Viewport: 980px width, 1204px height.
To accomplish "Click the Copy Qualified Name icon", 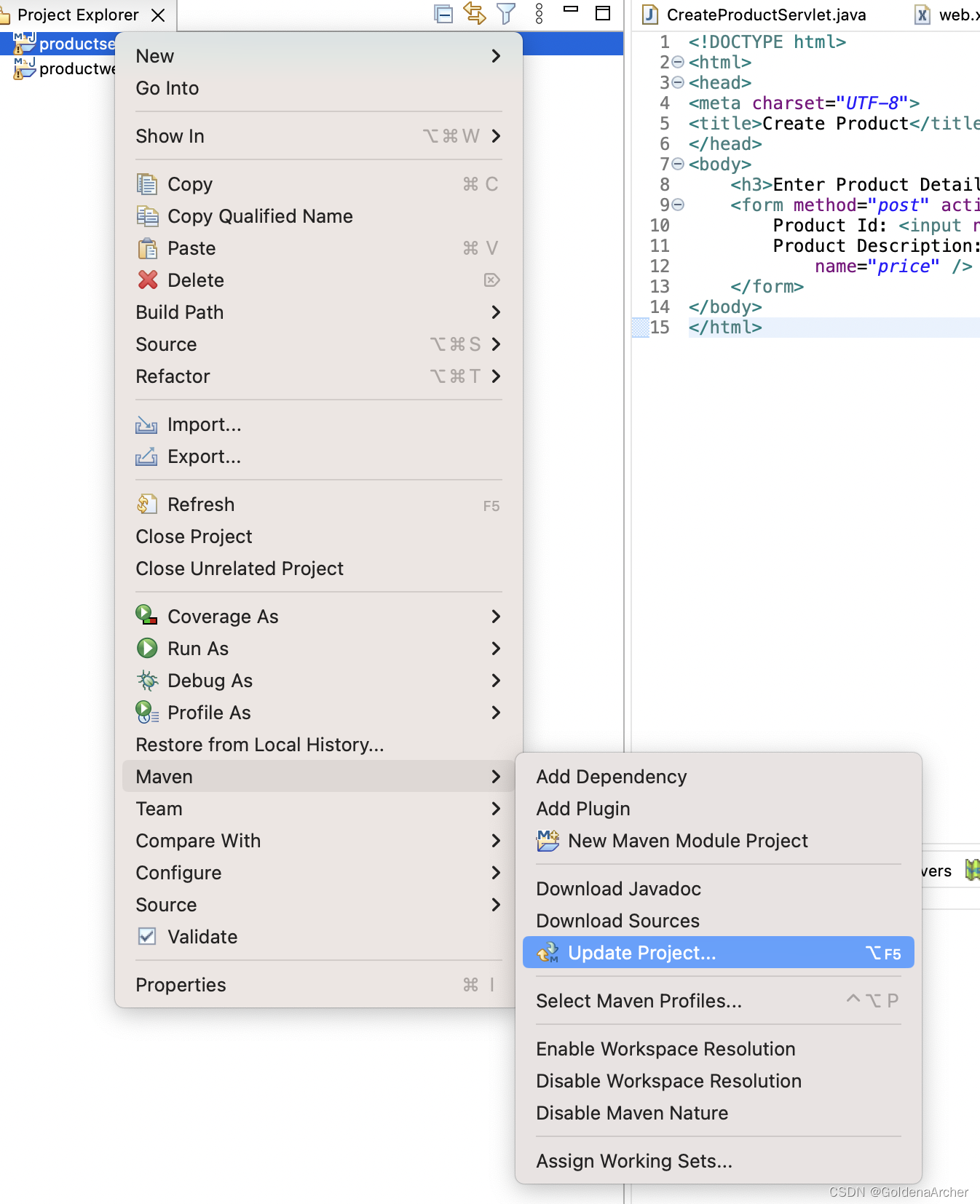I will [147, 216].
